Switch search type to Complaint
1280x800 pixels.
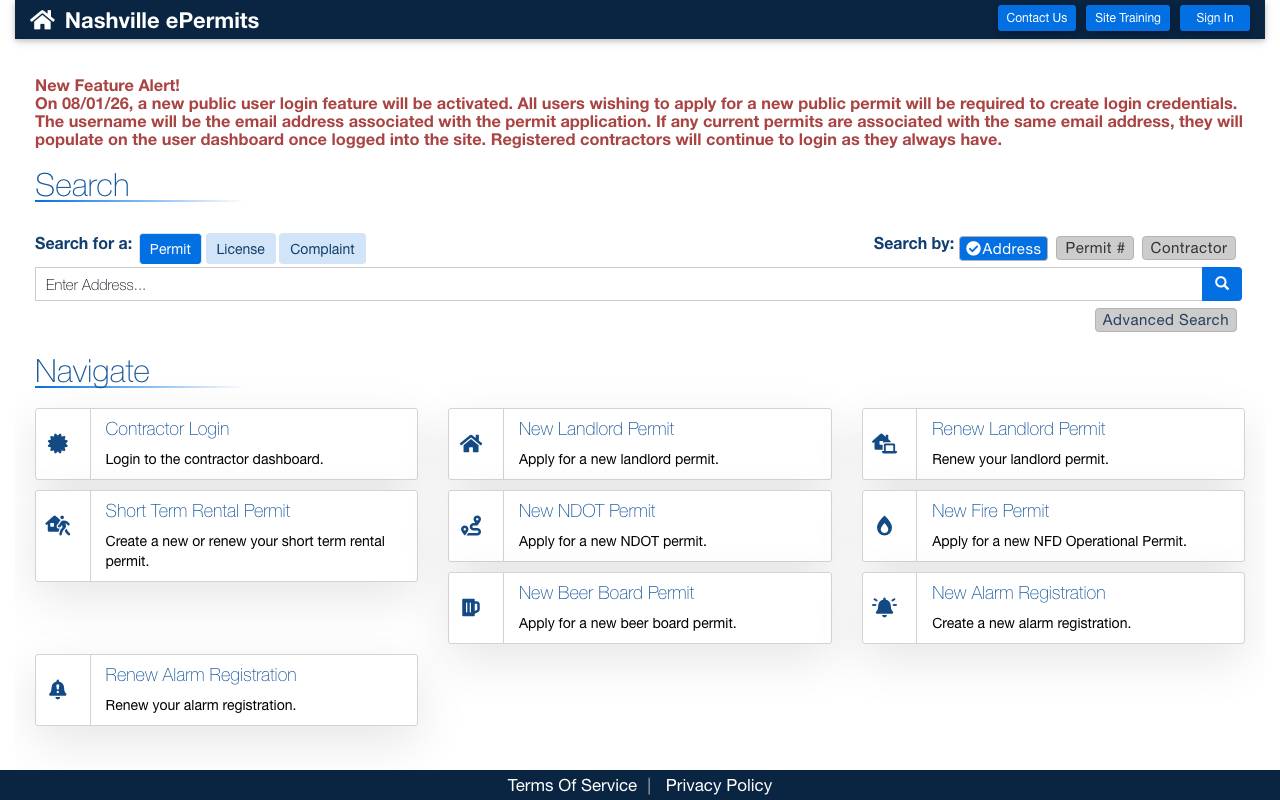click(322, 249)
